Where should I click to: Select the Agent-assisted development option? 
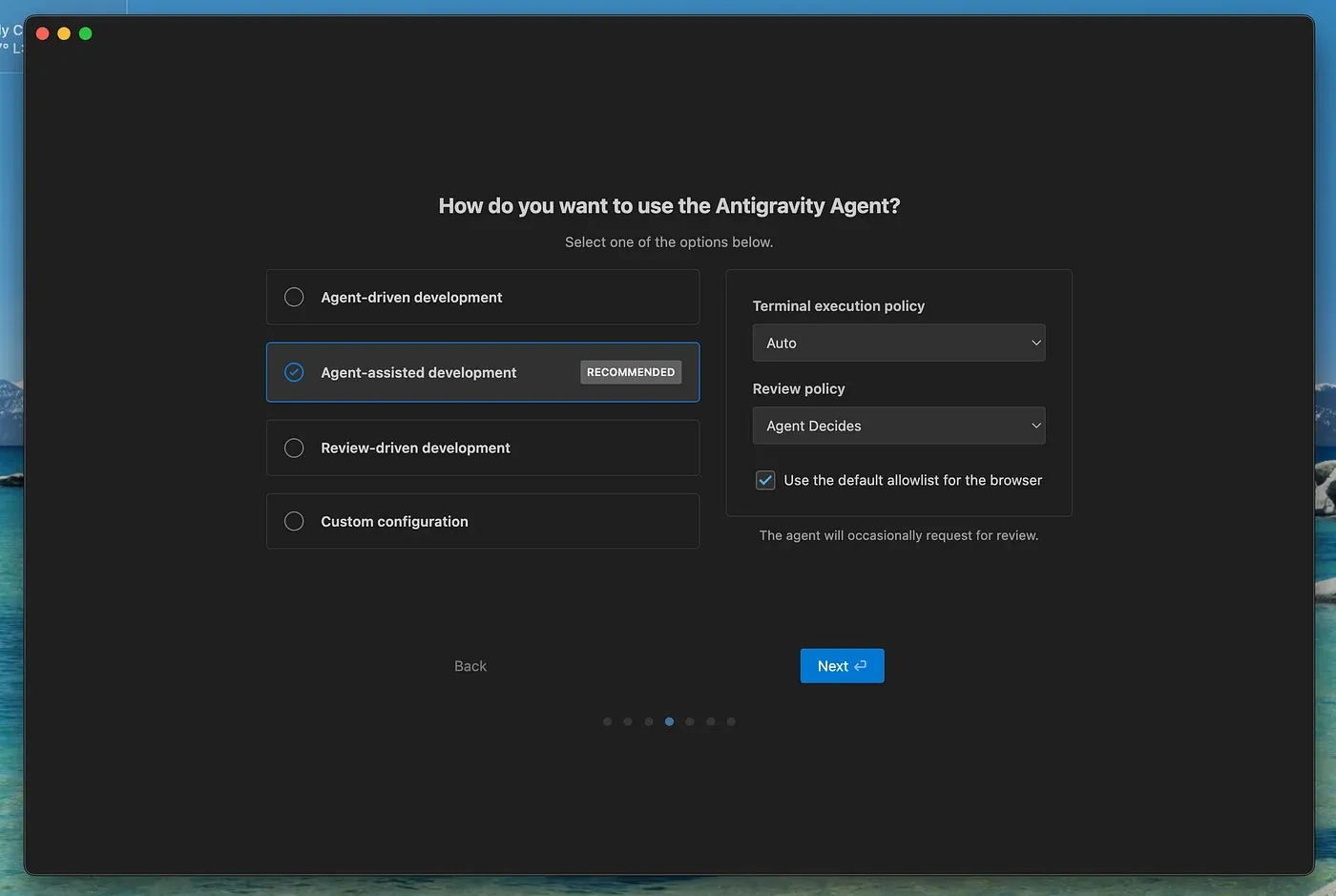tap(294, 372)
